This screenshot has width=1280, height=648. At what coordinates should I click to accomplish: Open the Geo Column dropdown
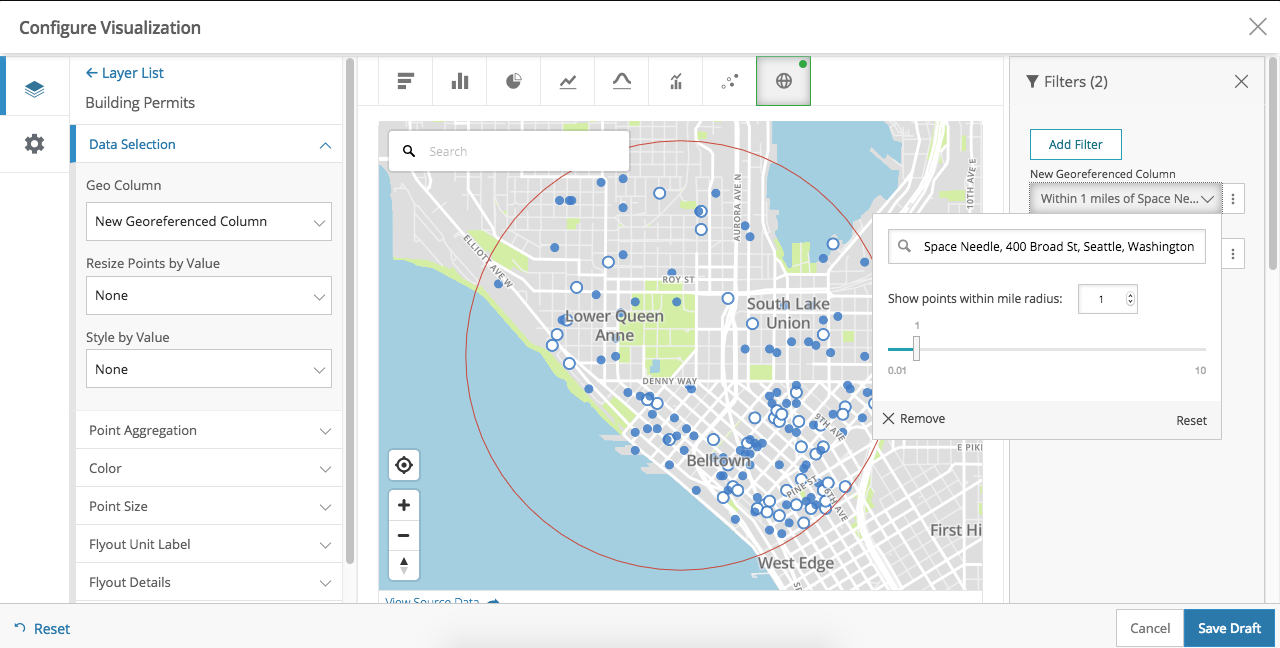[208, 221]
